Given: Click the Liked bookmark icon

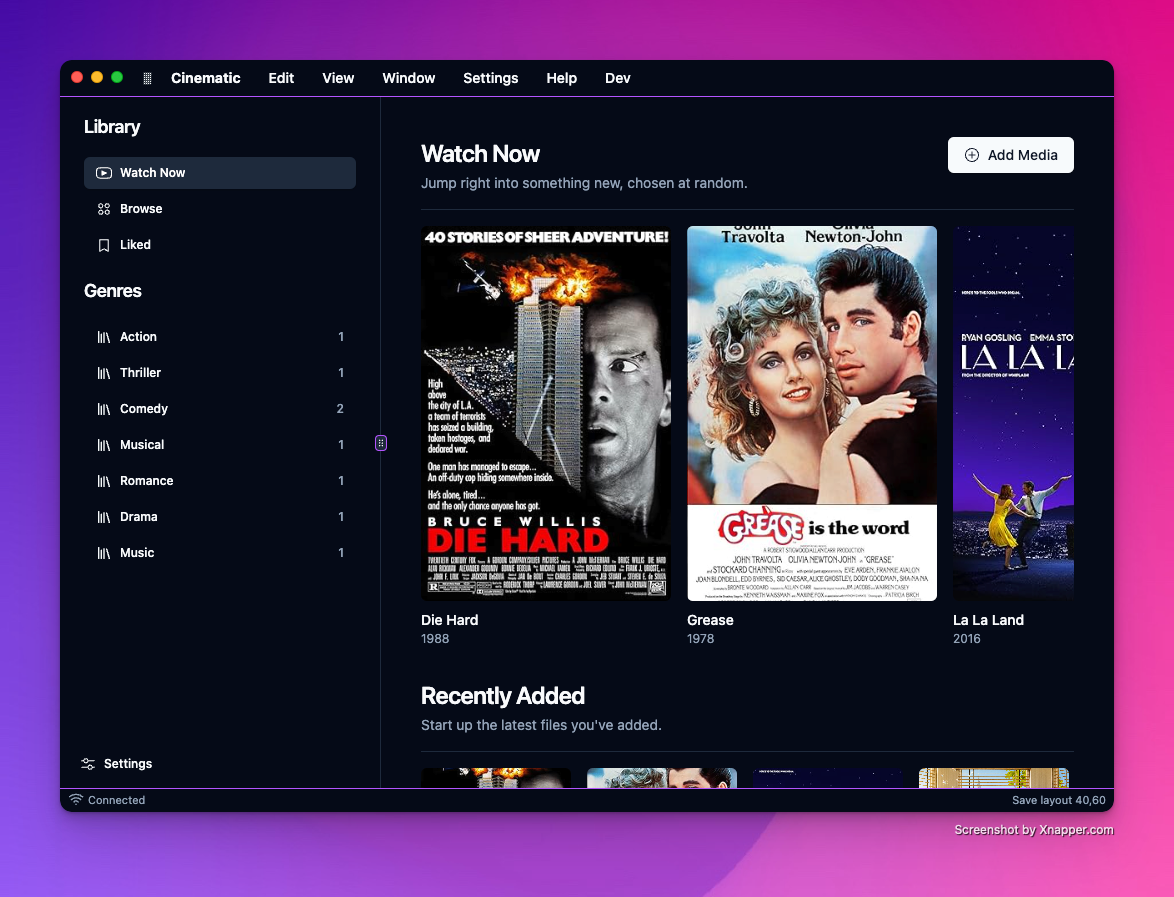Looking at the screenshot, I should (x=104, y=245).
